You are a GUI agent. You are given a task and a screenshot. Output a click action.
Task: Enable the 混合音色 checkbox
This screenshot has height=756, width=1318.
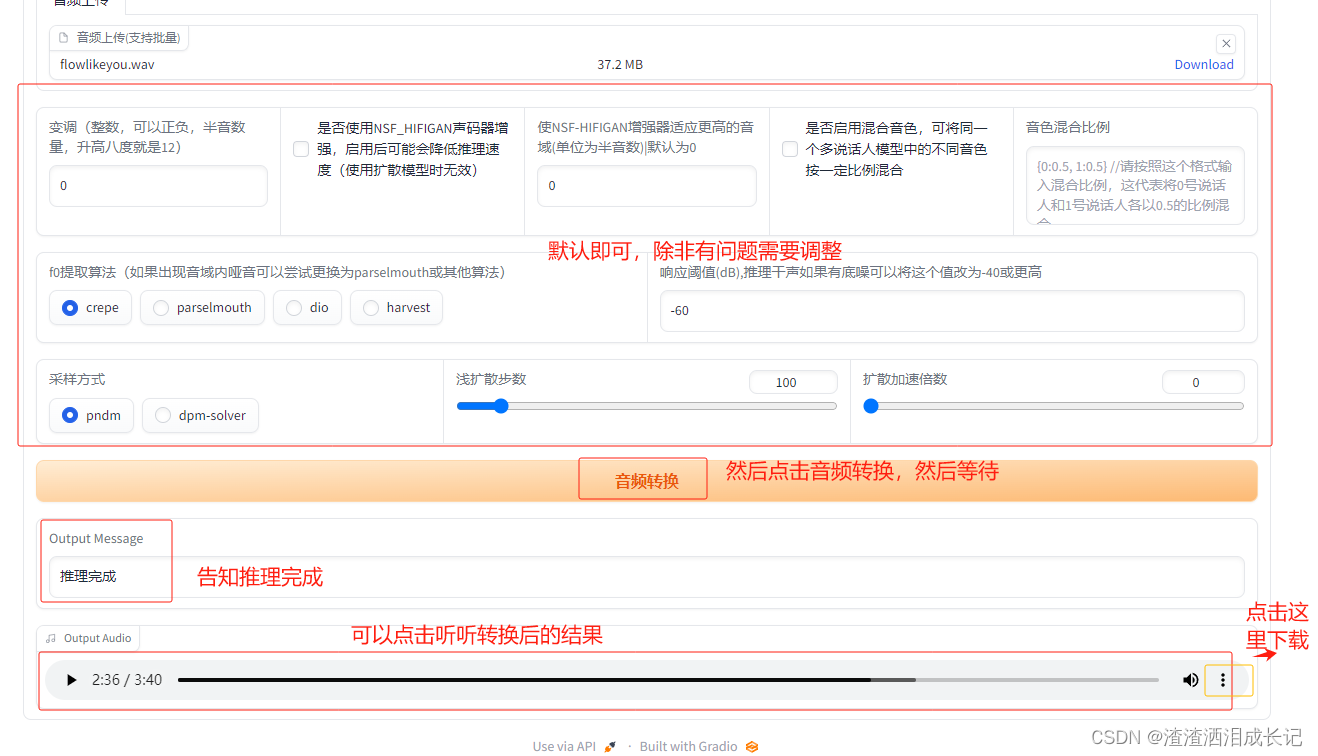tap(787, 148)
